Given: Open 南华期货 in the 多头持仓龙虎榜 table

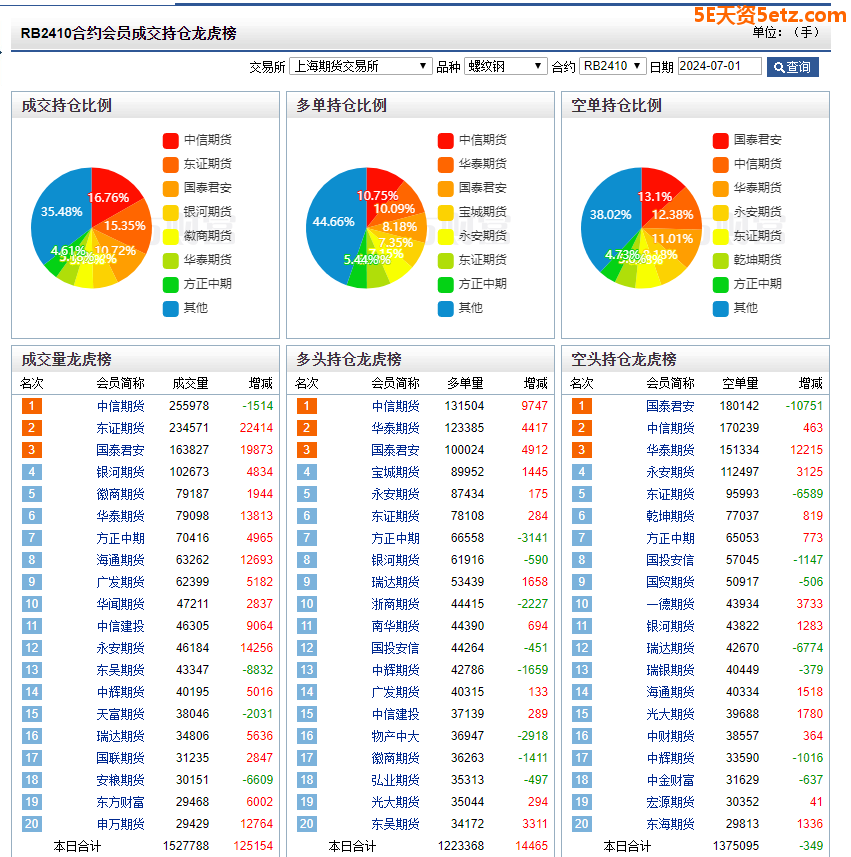Looking at the screenshot, I should coord(396,626).
